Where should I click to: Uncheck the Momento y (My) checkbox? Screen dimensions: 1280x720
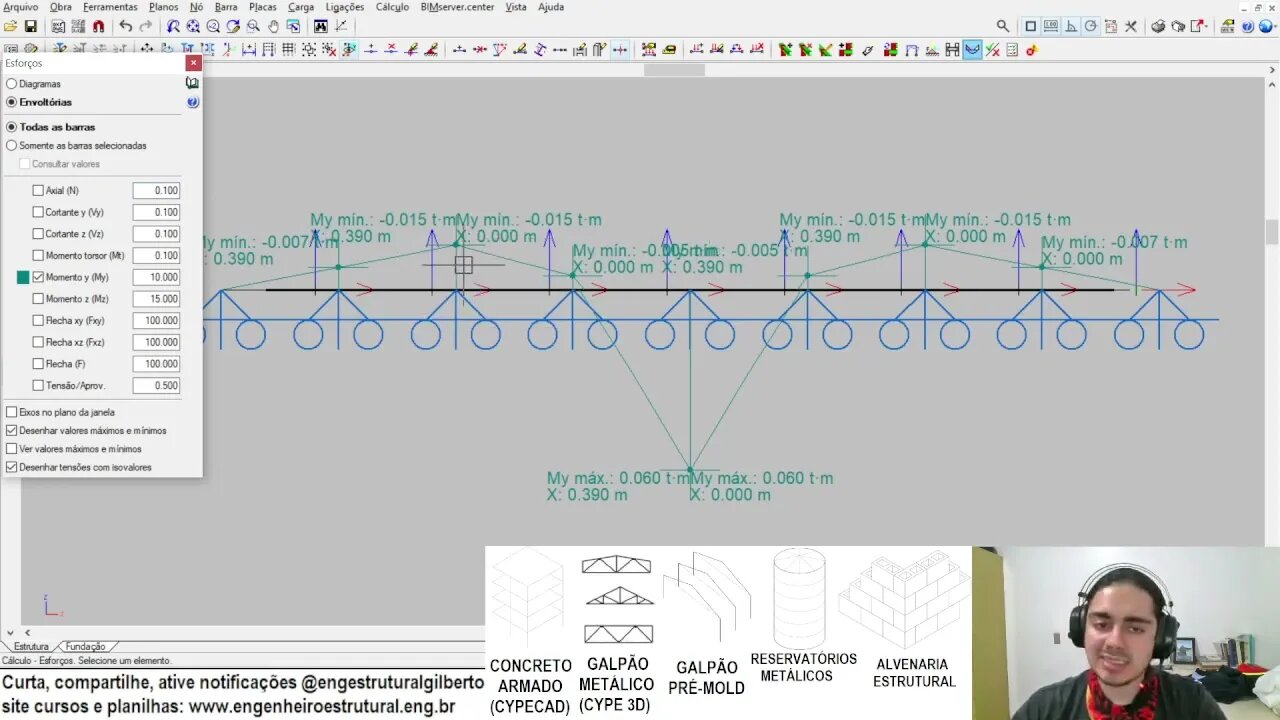[38, 277]
